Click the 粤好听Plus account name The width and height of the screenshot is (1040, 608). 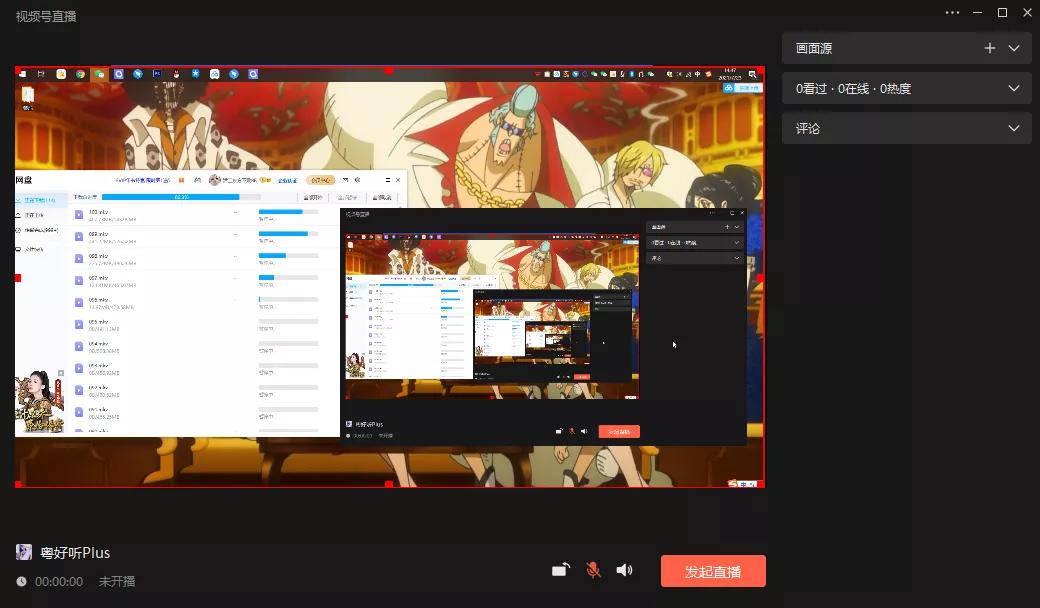(75, 553)
